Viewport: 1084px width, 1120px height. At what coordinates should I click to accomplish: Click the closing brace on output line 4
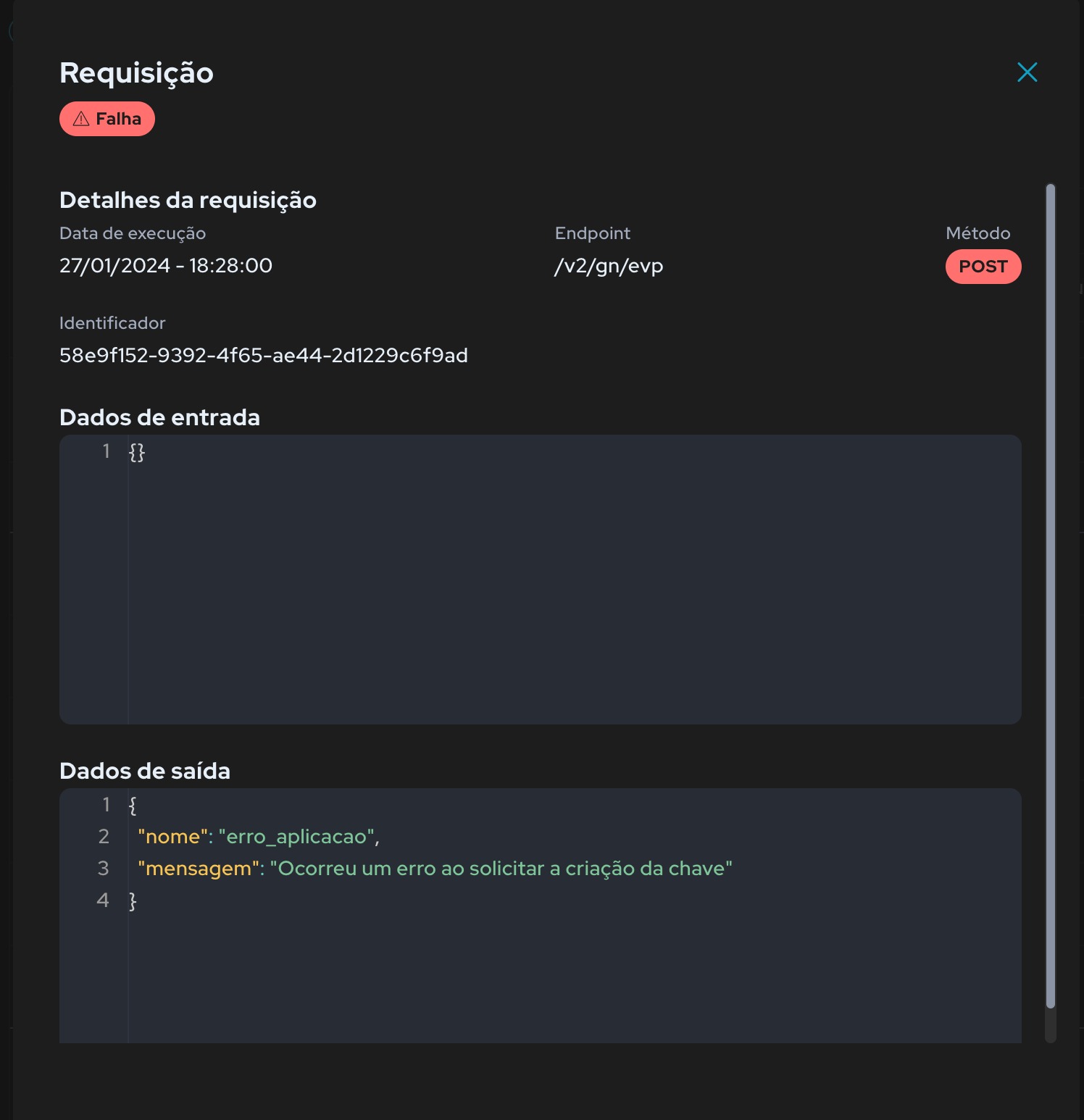click(133, 900)
